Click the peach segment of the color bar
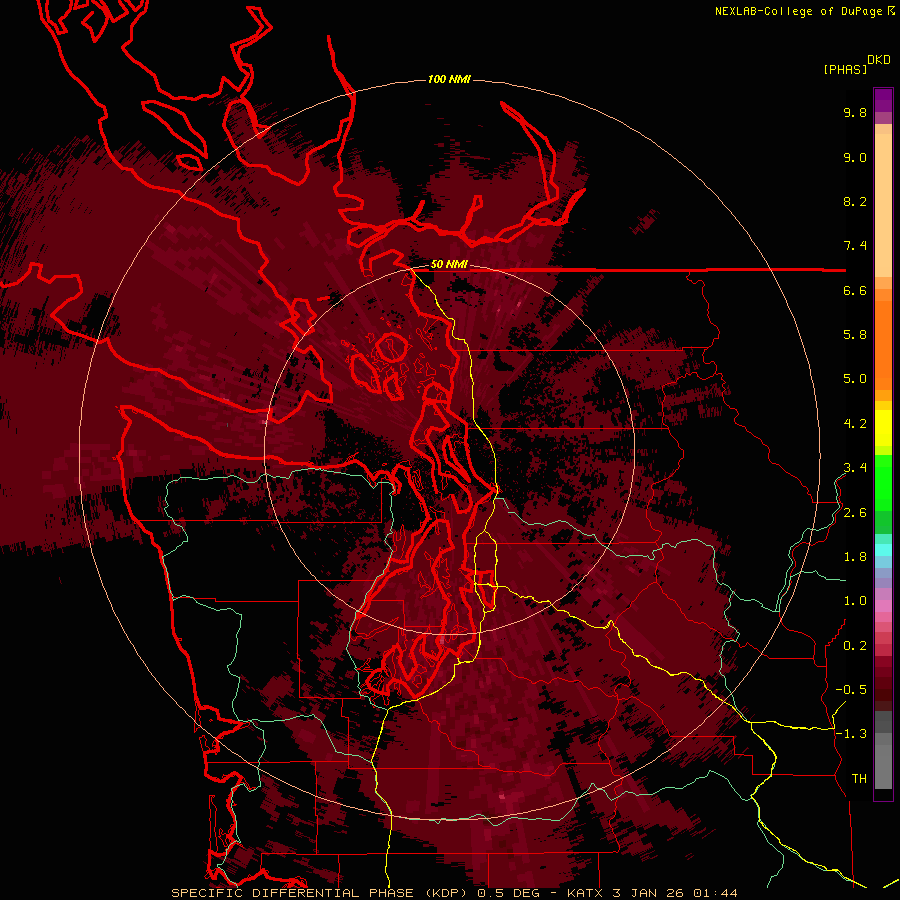The image size is (900, 900). 883,205
